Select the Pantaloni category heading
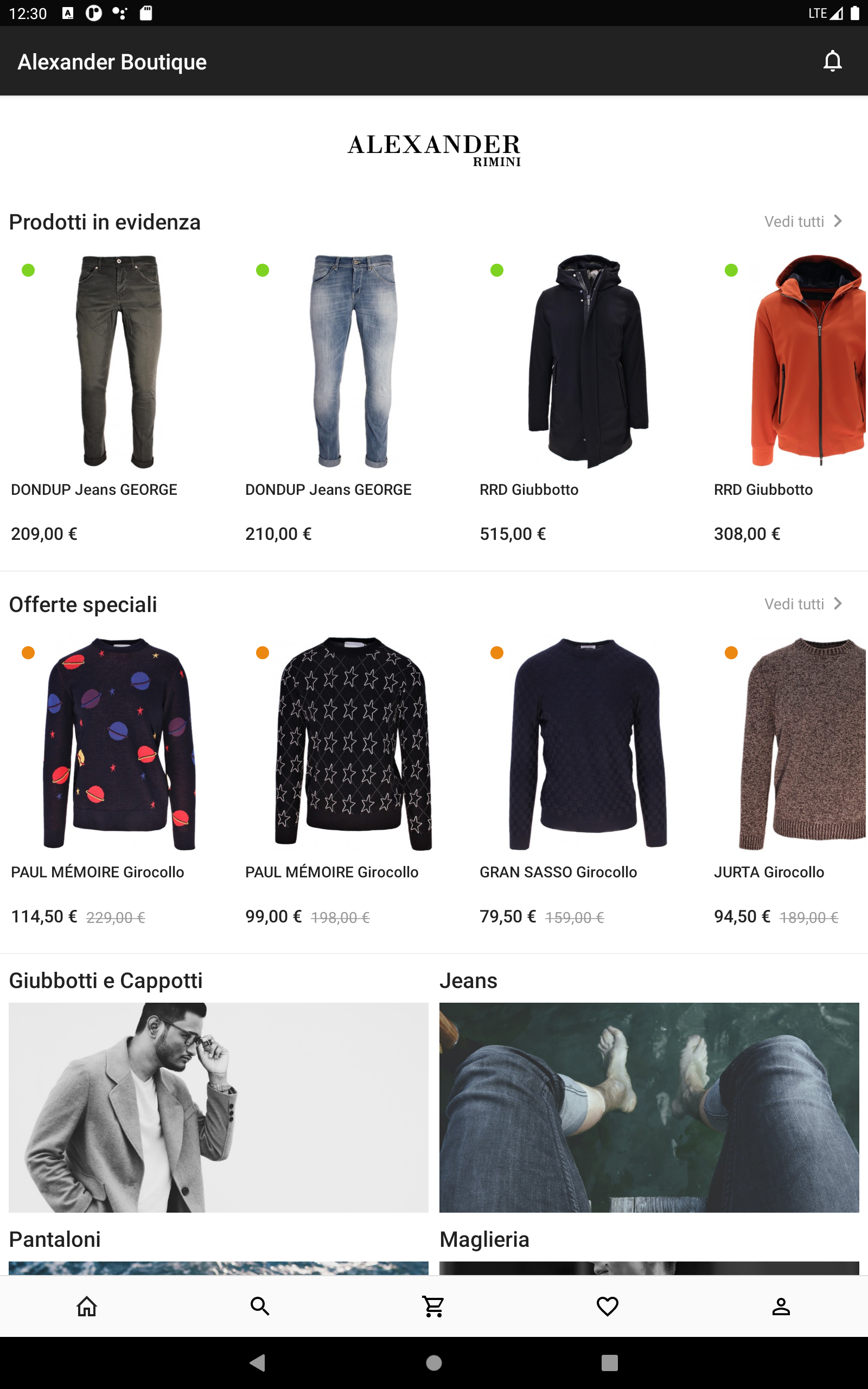 [55, 1239]
